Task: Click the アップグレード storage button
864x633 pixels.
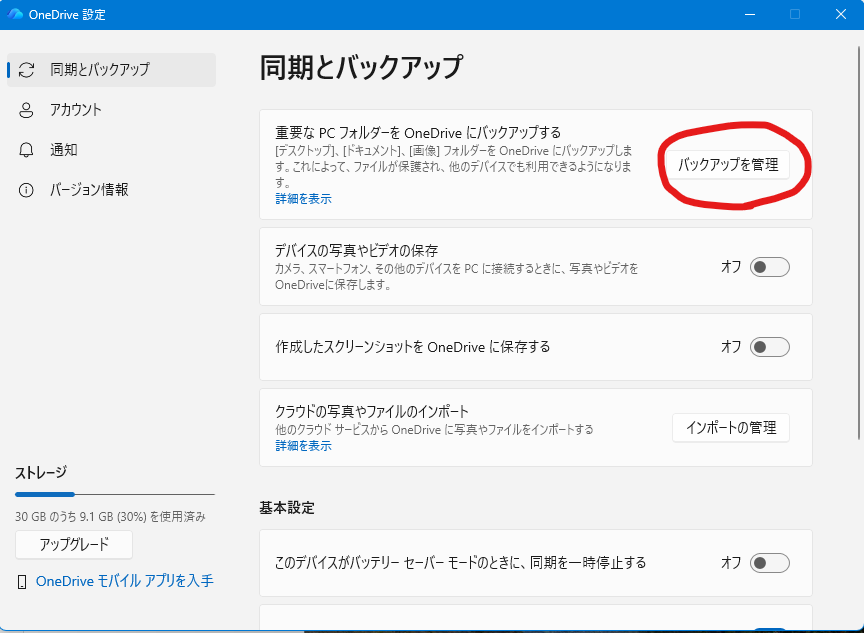Action: point(73,545)
